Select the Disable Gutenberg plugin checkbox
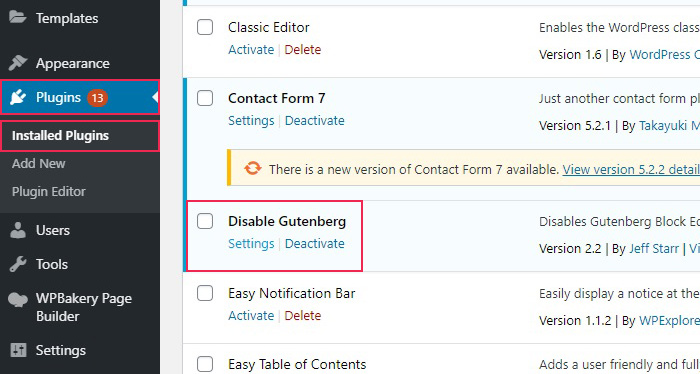Viewport: 700px width, 374px height. click(x=205, y=221)
